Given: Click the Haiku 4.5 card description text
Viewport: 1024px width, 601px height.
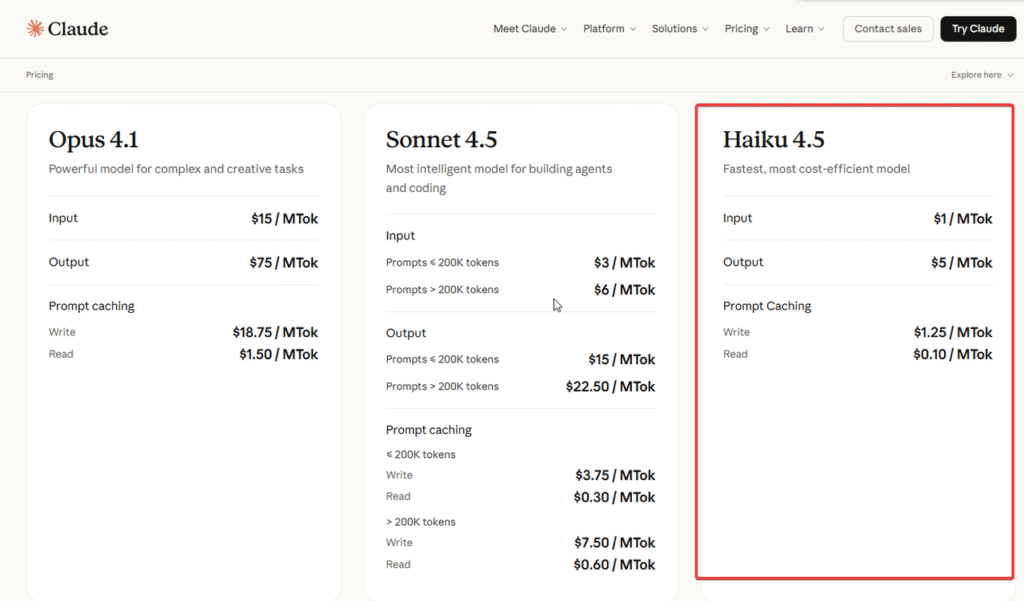Looking at the screenshot, I should [x=816, y=169].
